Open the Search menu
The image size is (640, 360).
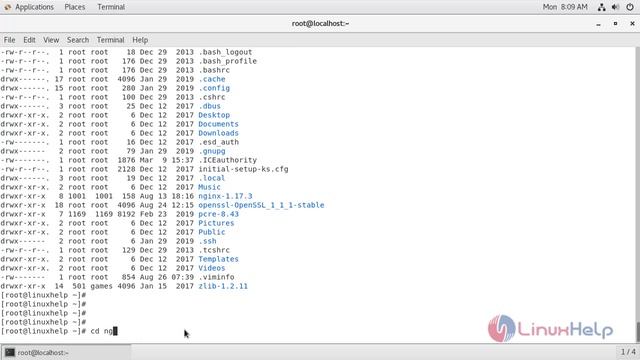pyautogui.click(x=78, y=40)
